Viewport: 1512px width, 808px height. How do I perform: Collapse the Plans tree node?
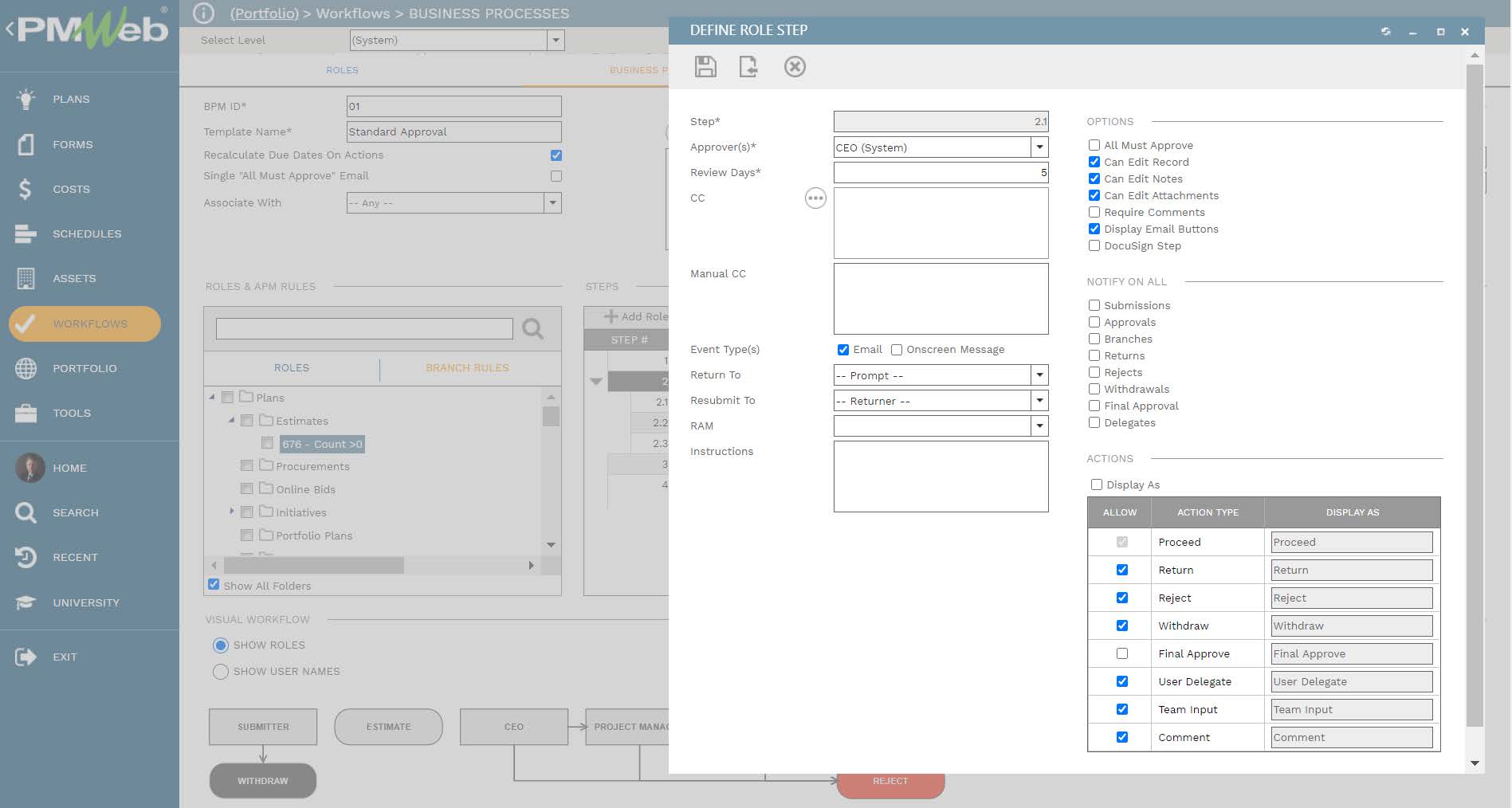pyautogui.click(x=212, y=397)
